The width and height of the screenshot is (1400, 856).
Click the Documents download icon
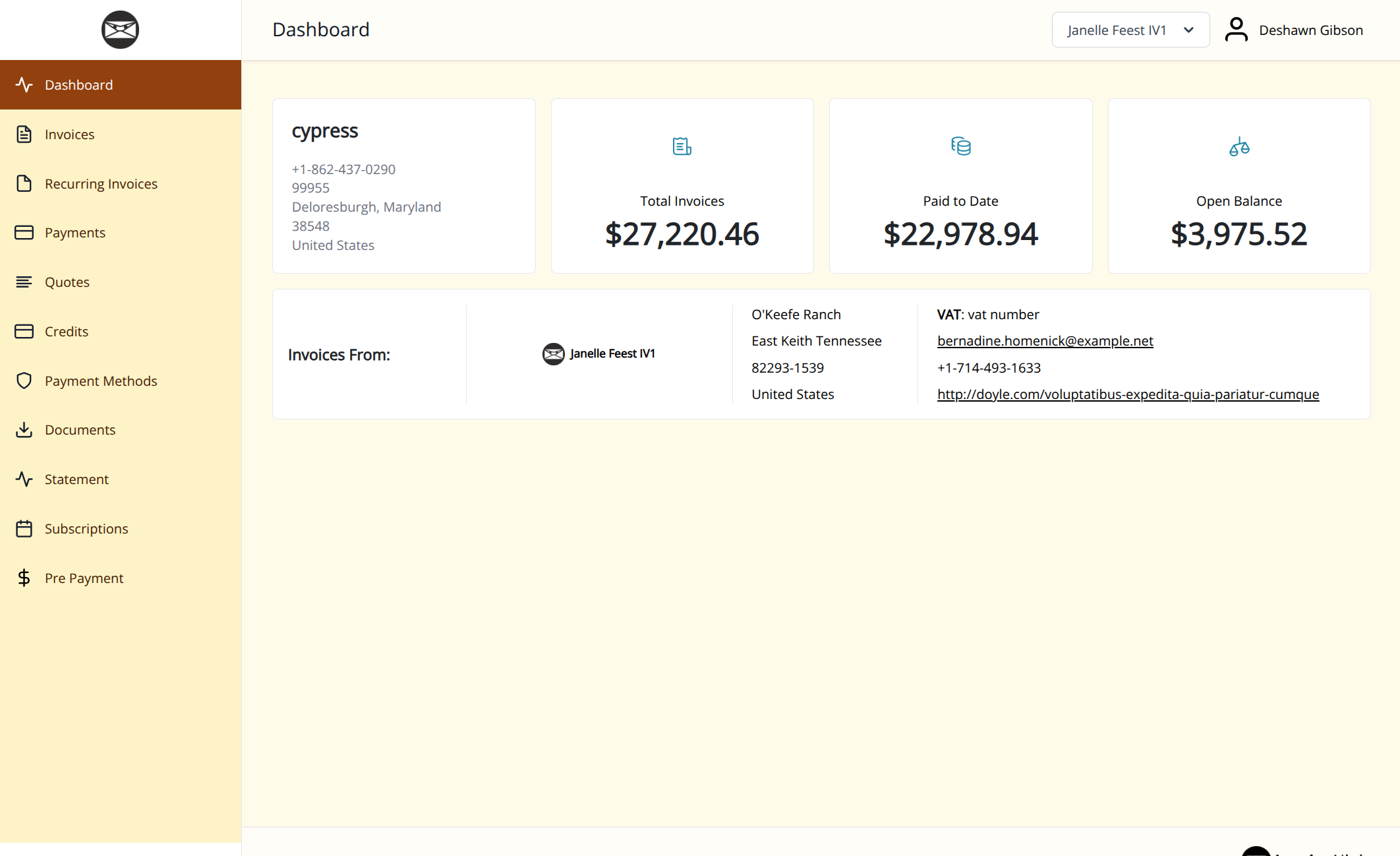pos(24,429)
